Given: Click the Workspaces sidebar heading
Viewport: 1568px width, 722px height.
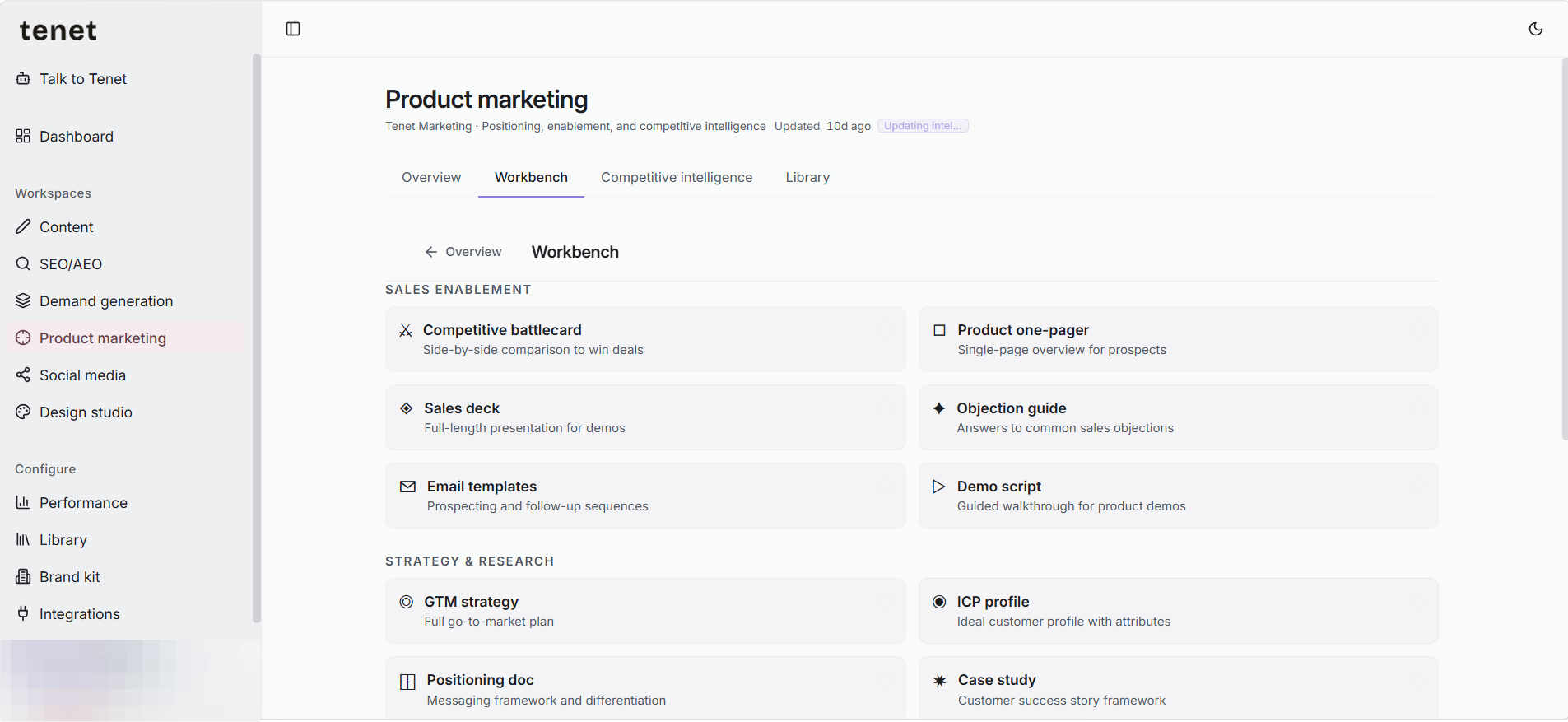Looking at the screenshot, I should tap(53, 193).
